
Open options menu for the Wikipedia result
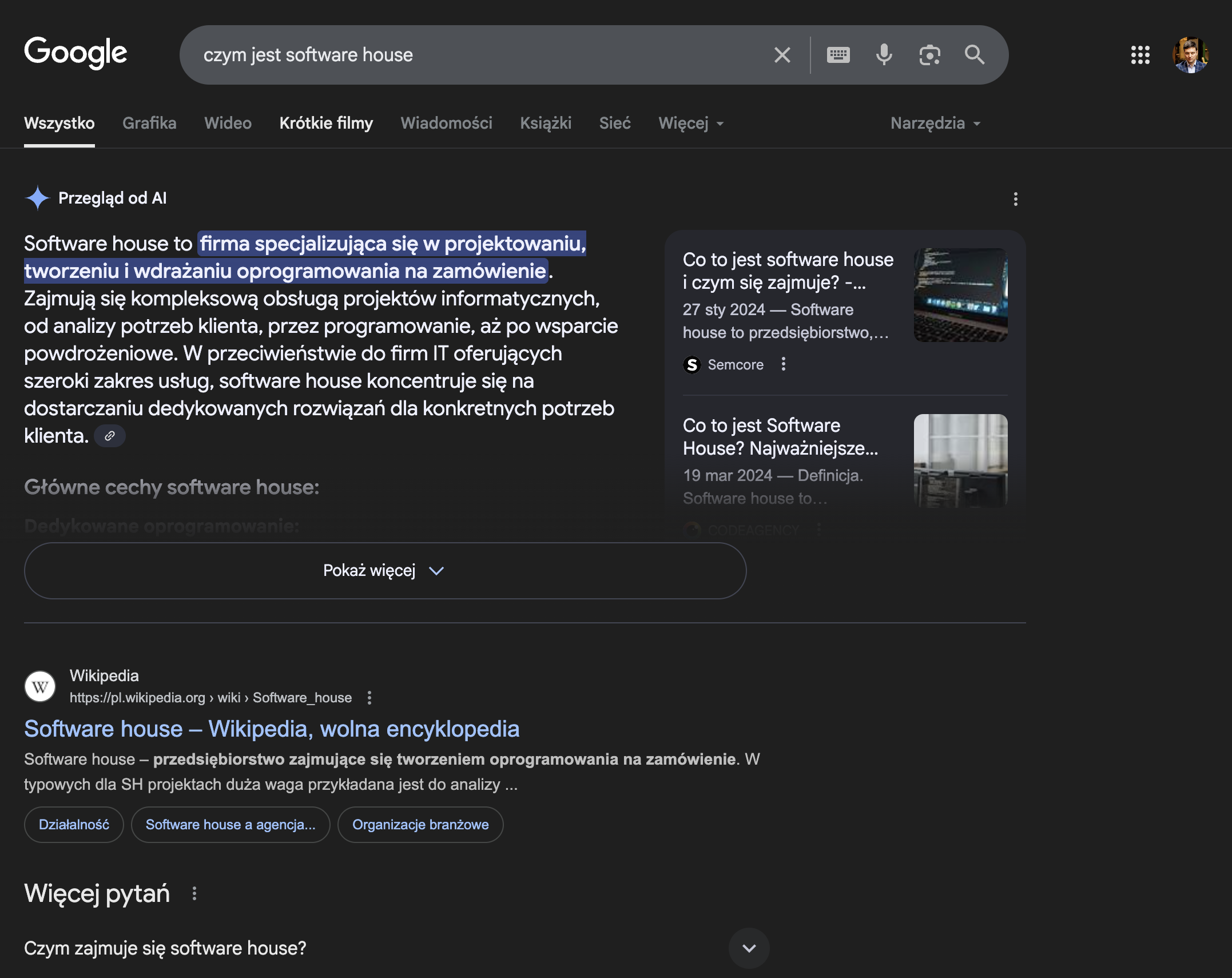point(369,698)
